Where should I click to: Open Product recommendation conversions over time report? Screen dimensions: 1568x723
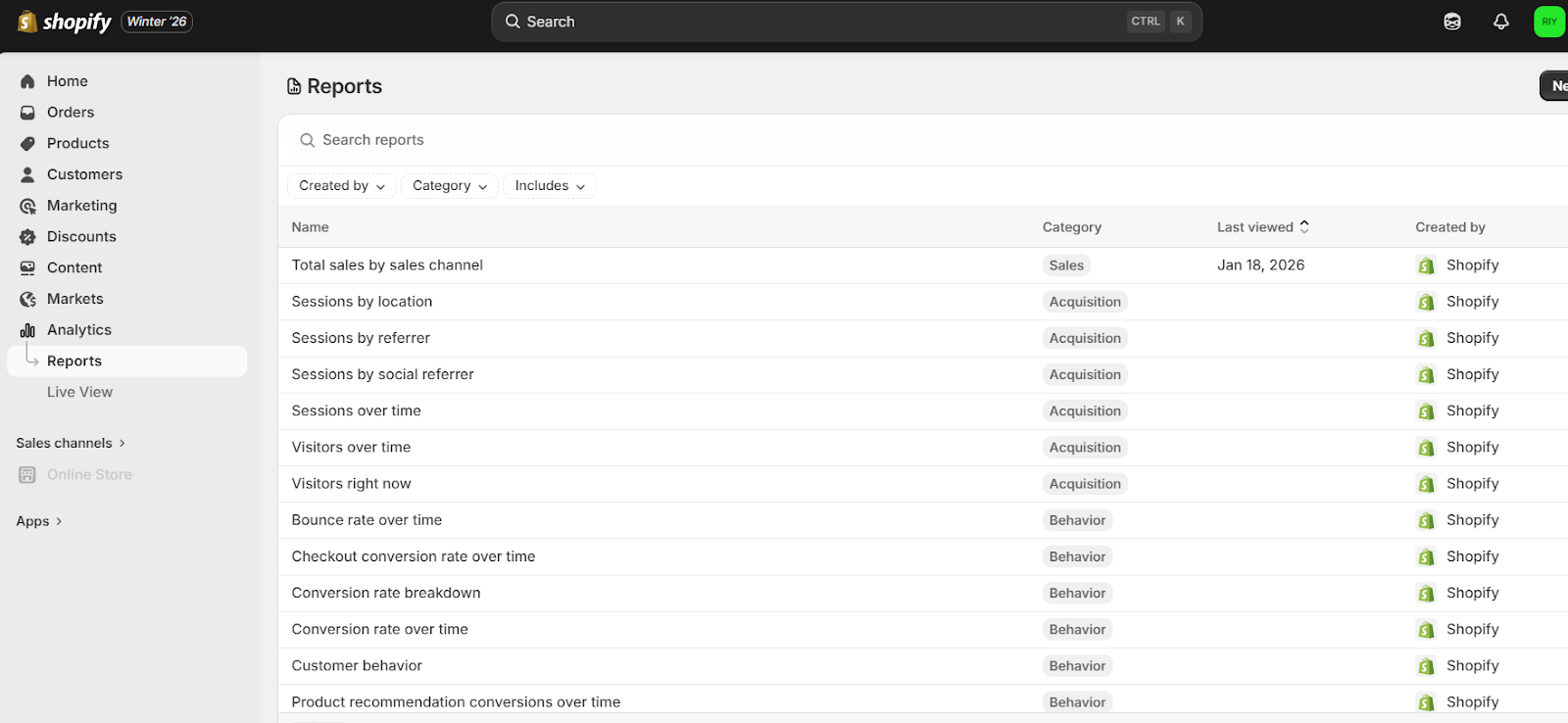(456, 702)
